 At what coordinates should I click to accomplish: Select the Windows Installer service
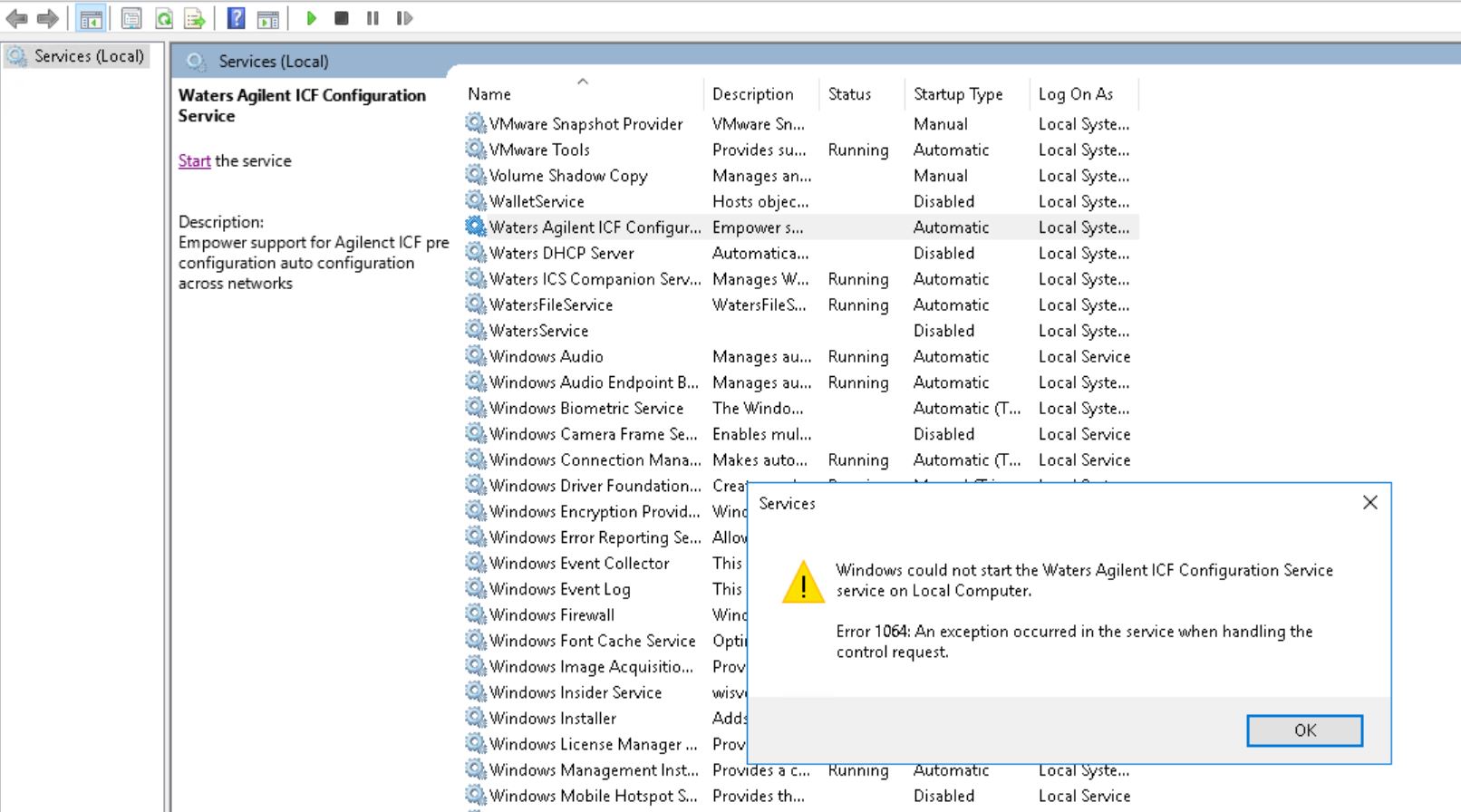click(x=605, y=718)
